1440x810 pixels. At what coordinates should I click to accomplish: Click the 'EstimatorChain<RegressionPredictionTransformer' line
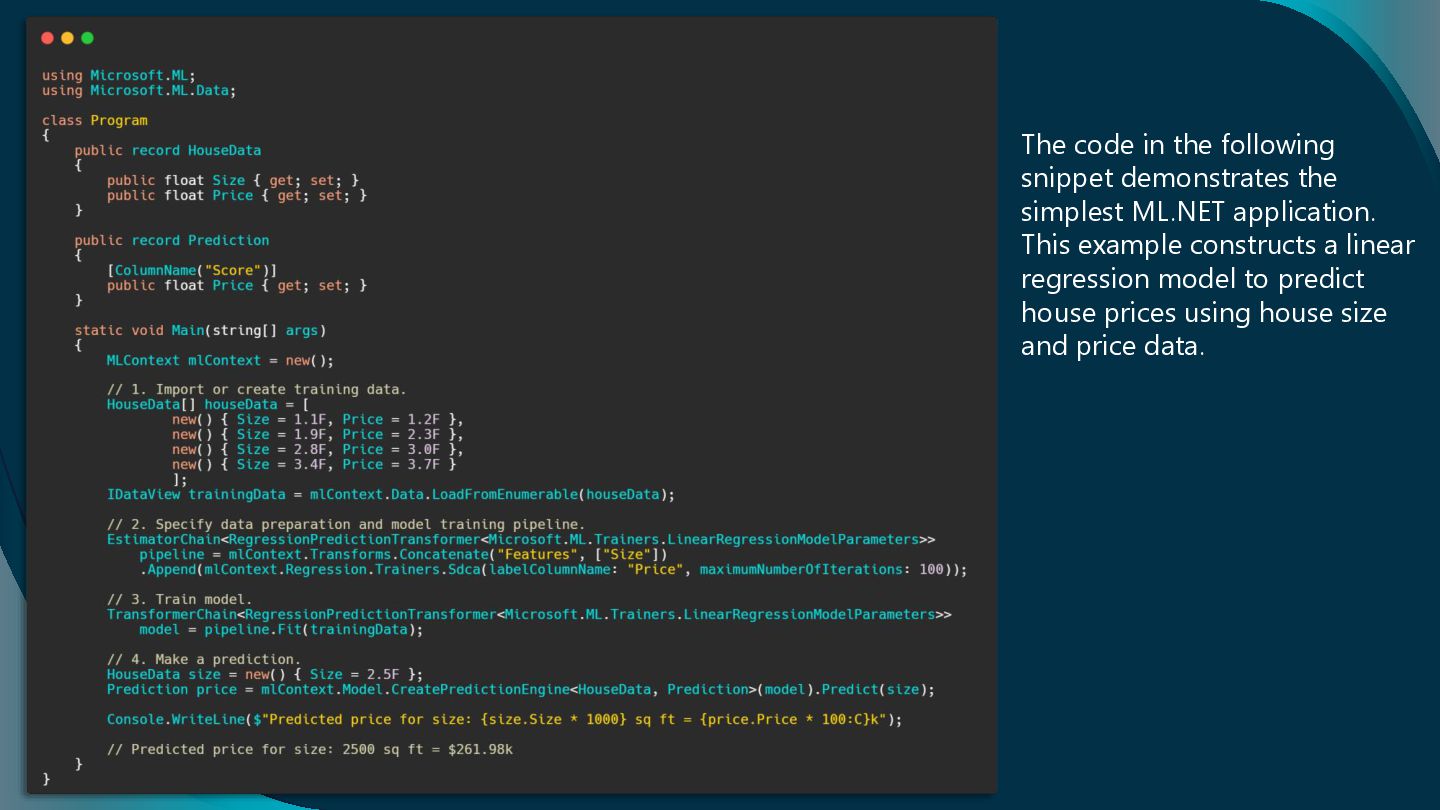(x=521, y=539)
